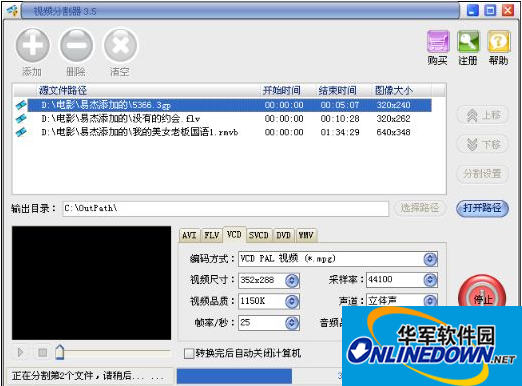Click the splitting progress bar
The image size is (522, 386).
click(259, 376)
